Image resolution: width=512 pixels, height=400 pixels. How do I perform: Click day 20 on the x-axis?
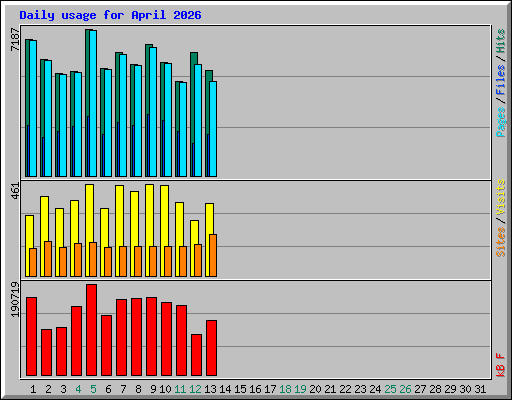click(315, 389)
